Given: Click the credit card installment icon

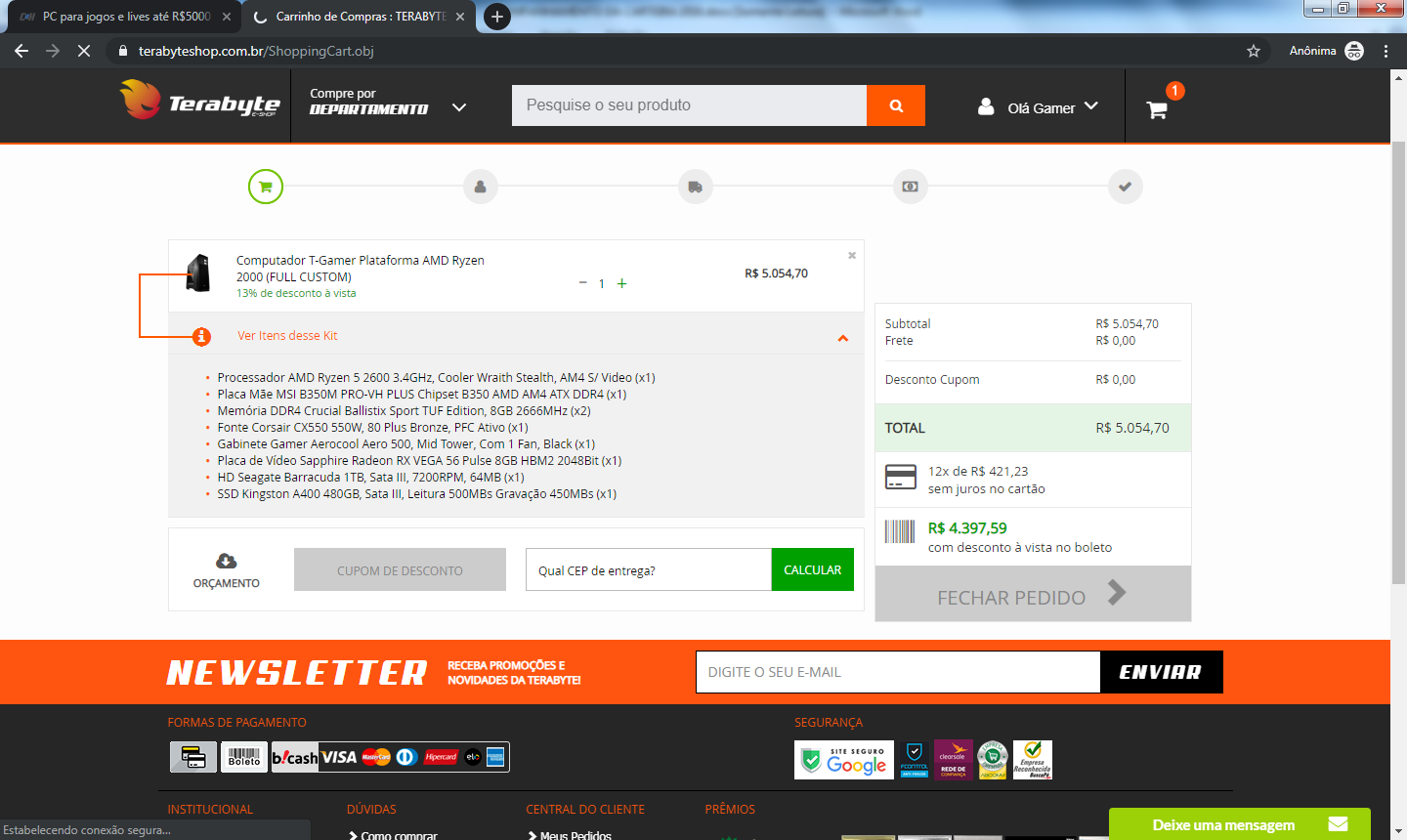Looking at the screenshot, I should (x=900, y=478).
